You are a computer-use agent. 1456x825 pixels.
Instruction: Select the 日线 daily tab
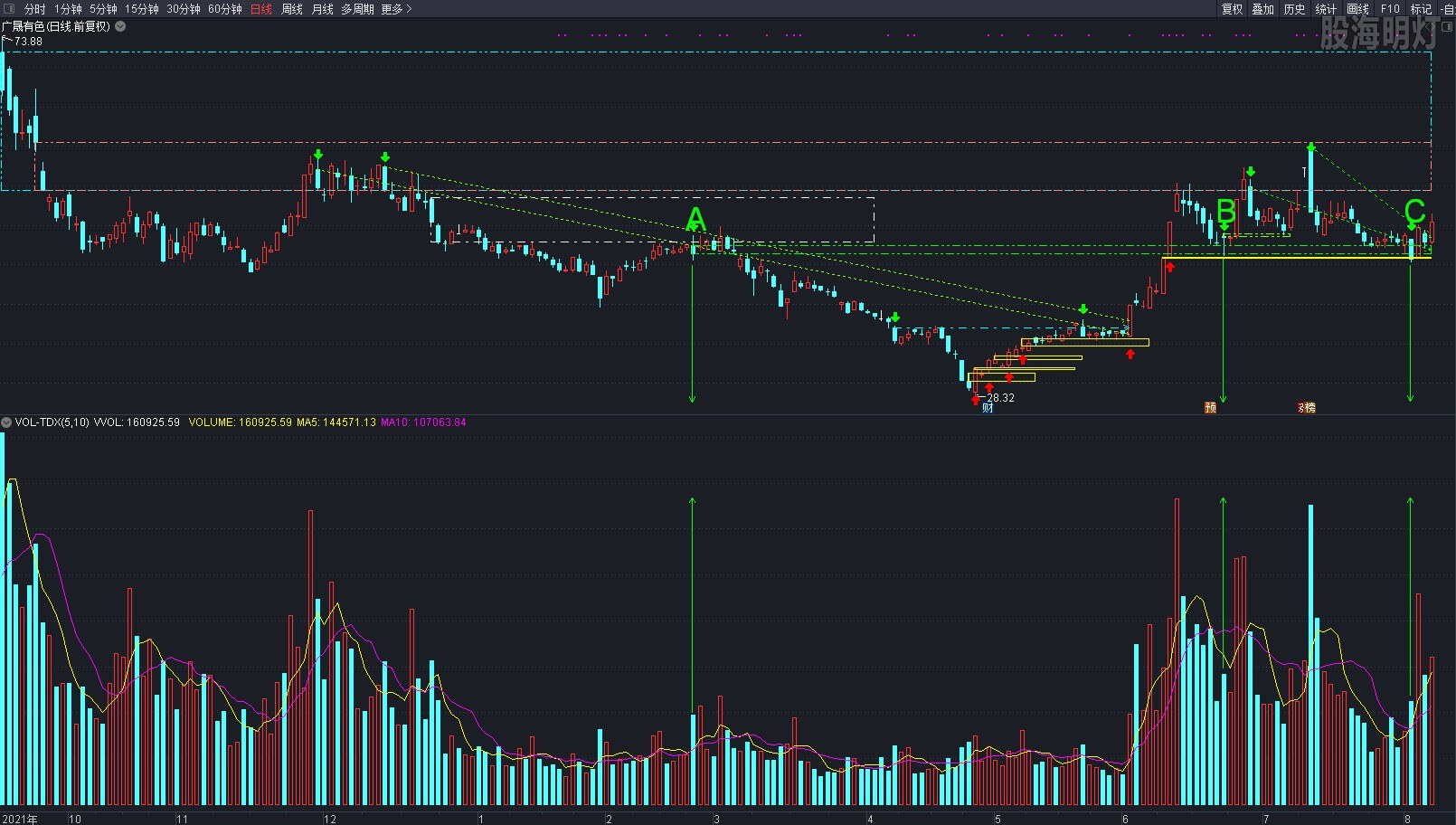tap(261, 9)
